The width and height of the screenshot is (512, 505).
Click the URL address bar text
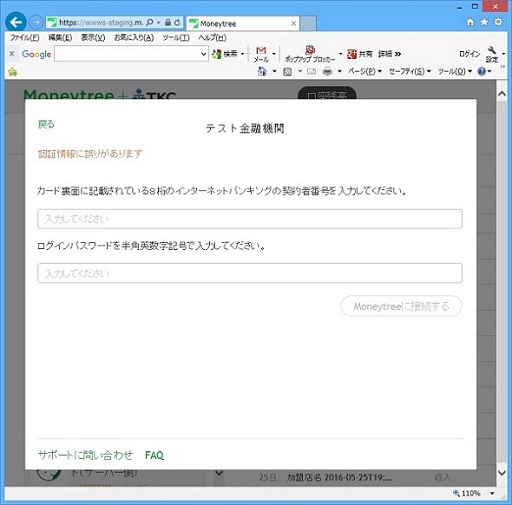coord(101,22)
